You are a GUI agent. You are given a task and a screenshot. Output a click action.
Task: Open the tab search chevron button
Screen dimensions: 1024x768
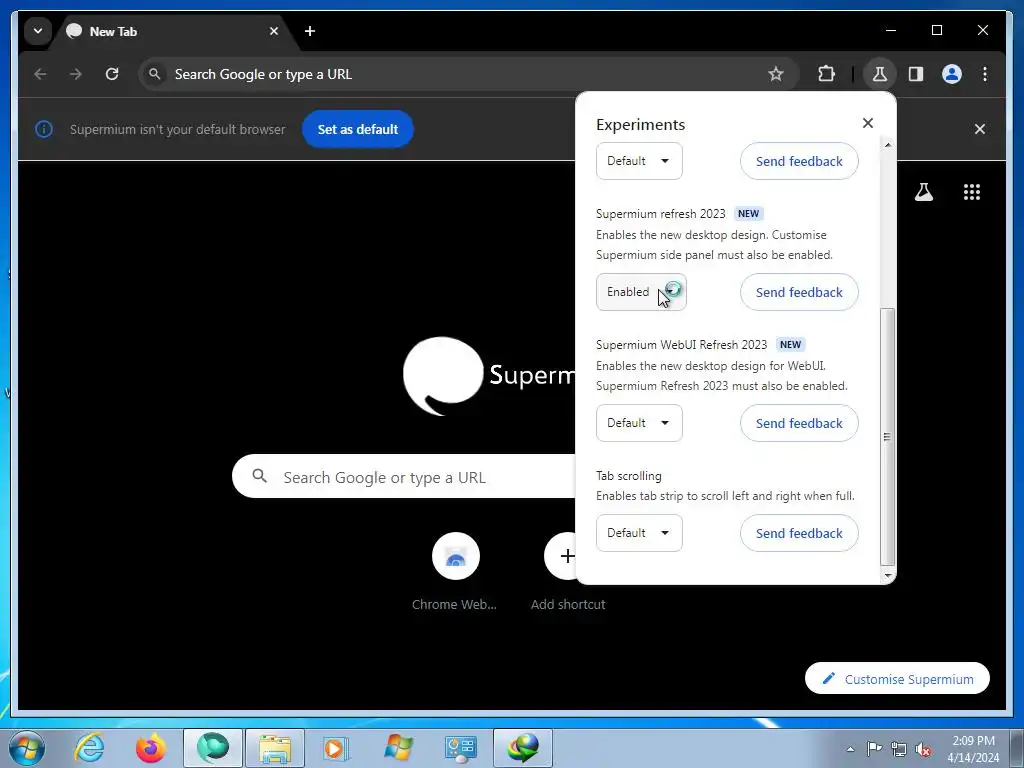point(38,31)
